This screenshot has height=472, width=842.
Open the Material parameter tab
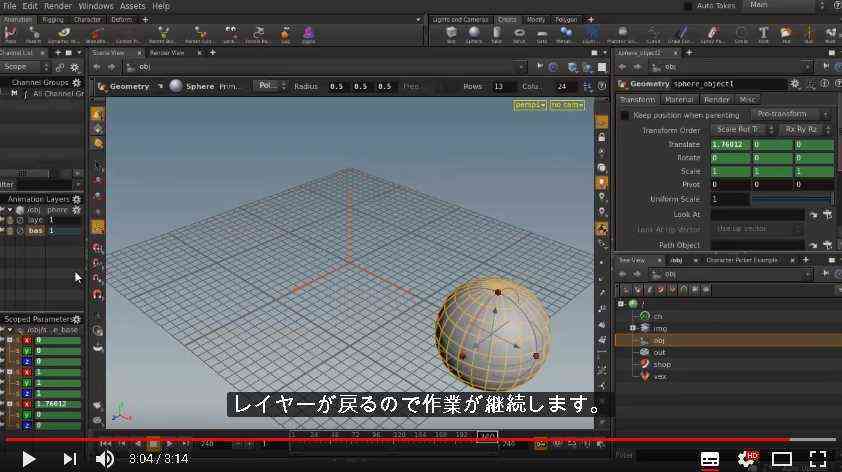pos(679,100)
